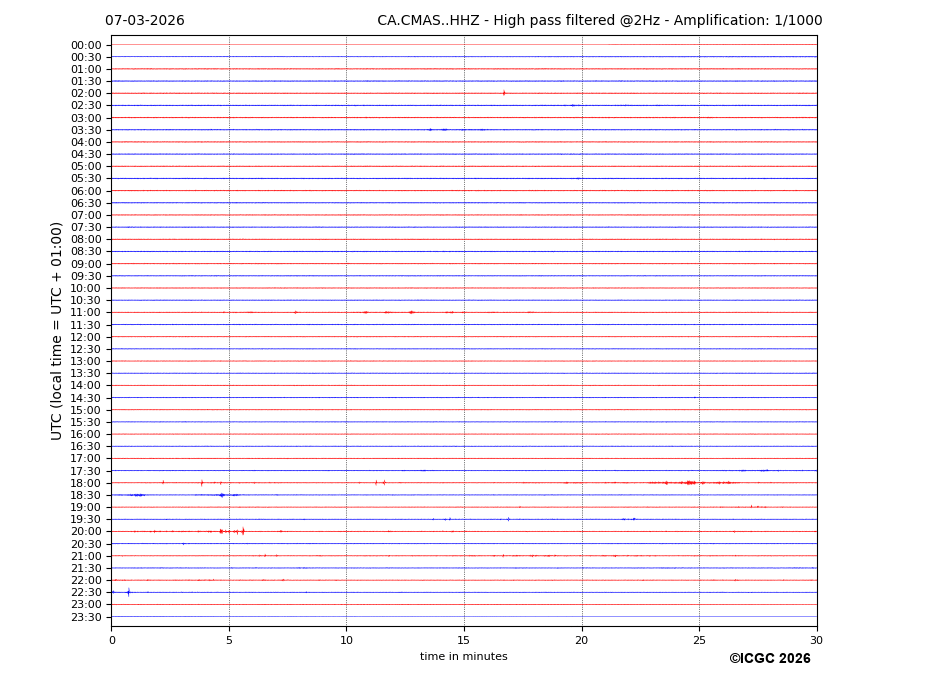Click the 15 tick on the minutes axis
927x696 pixels.
pos(464,640)
